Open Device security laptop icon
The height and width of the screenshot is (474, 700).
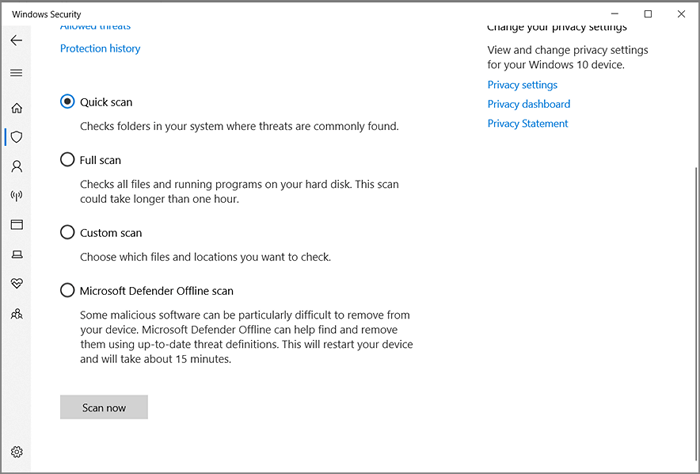(x=16, y=255)
